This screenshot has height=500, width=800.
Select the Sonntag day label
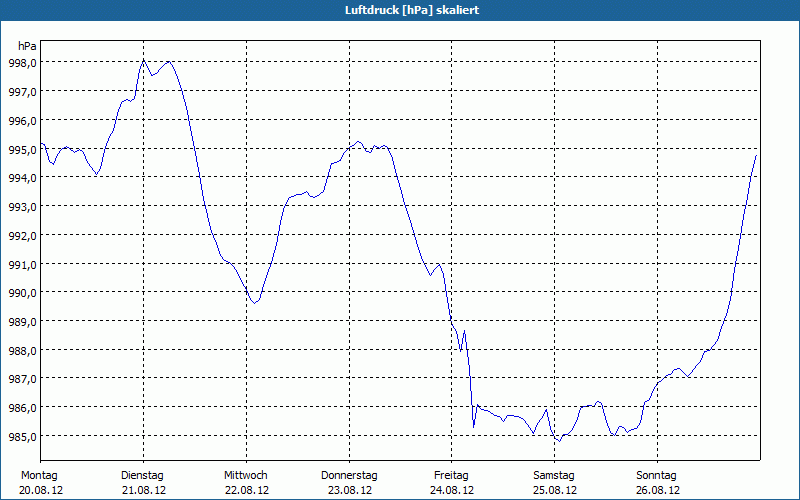point(657,476)
